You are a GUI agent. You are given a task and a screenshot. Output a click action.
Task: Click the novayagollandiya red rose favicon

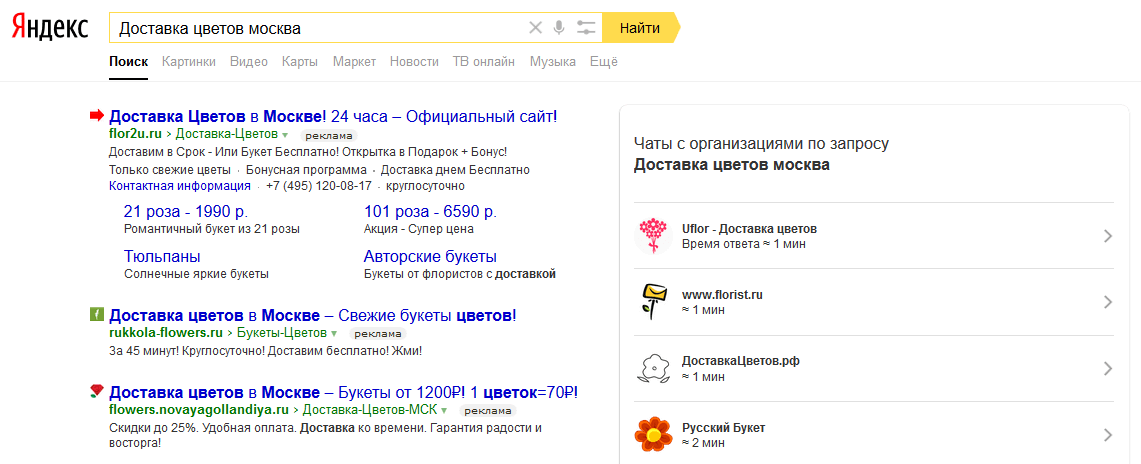[97, 392]
